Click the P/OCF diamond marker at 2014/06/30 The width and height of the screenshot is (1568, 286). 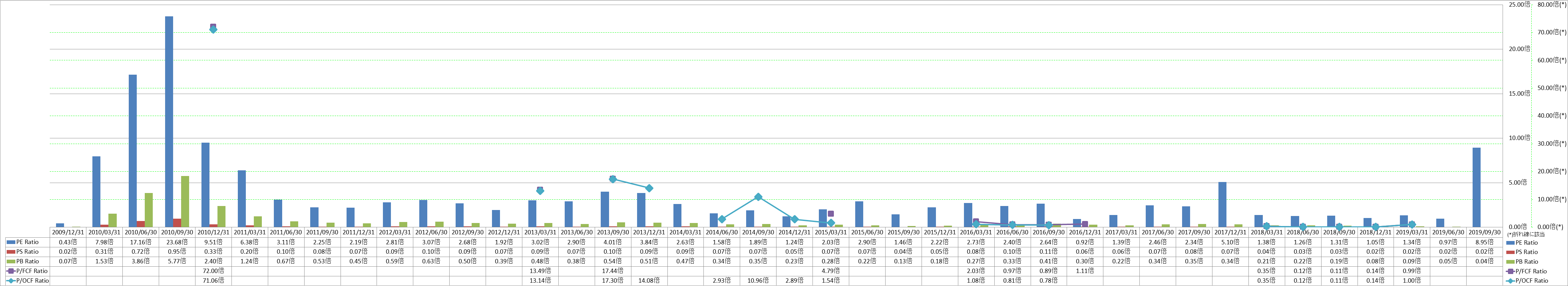[722, 219]
